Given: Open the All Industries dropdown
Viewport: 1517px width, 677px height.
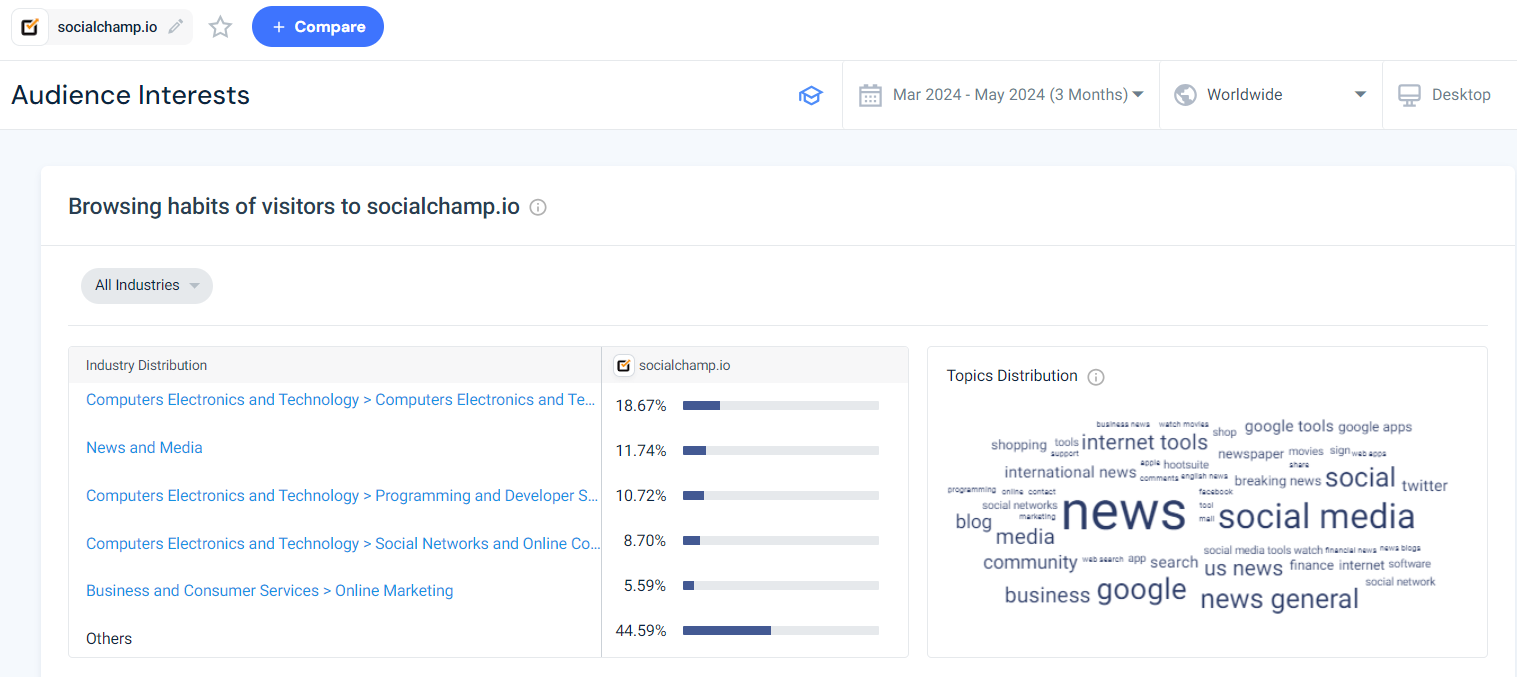Looking at the screenshot, I should (x=146, y=285).
